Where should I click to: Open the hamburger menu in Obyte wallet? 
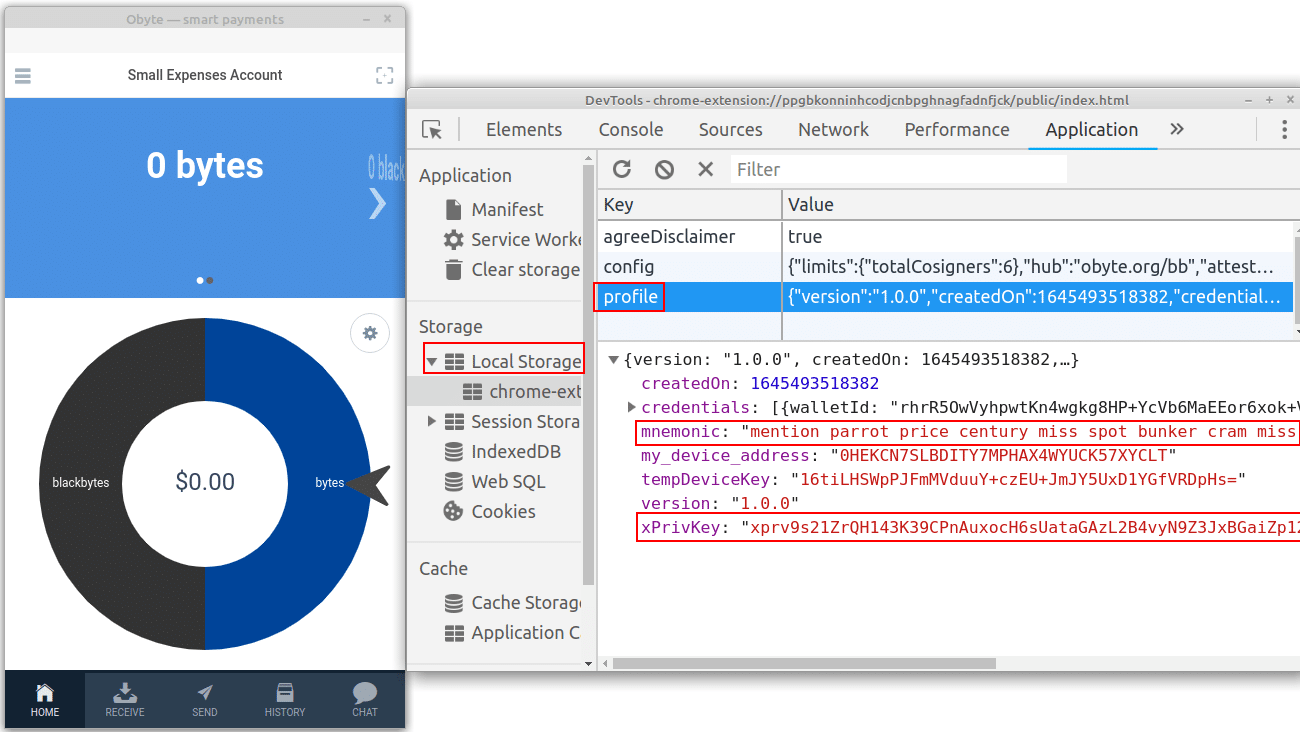coord(23,76)
